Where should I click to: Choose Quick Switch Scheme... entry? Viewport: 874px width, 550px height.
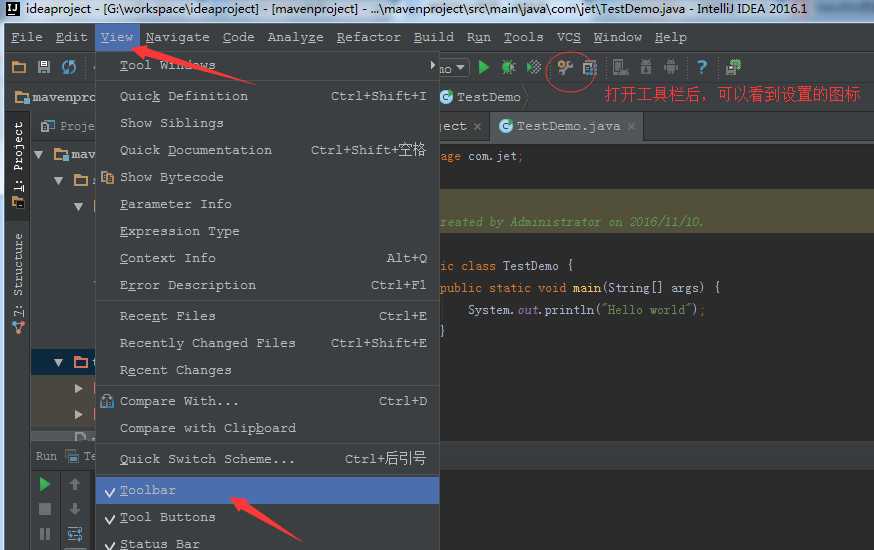(268, 459)
